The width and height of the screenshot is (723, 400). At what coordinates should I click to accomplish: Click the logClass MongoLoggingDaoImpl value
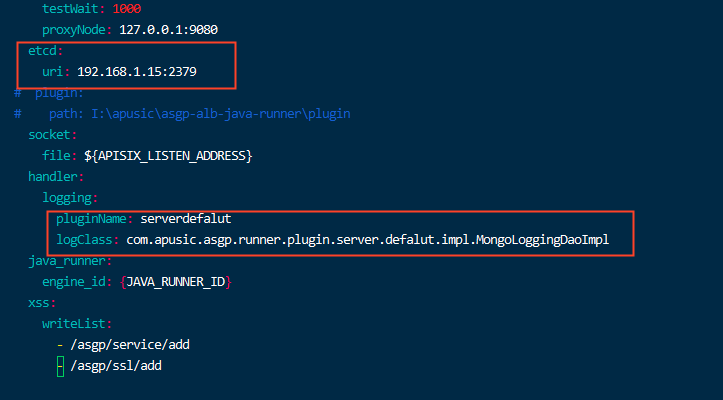coord(367,240)
